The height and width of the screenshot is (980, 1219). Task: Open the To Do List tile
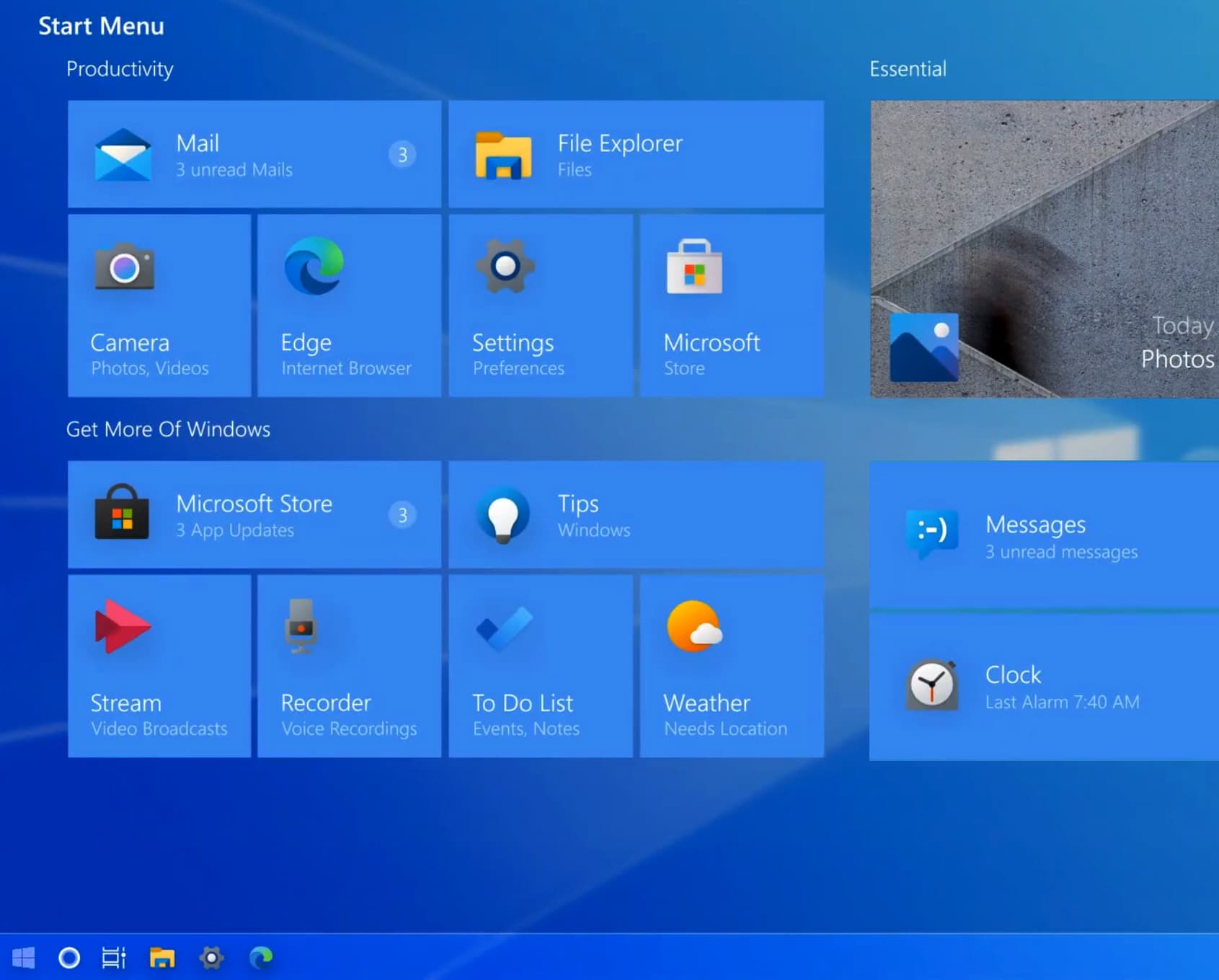(540, 666)
